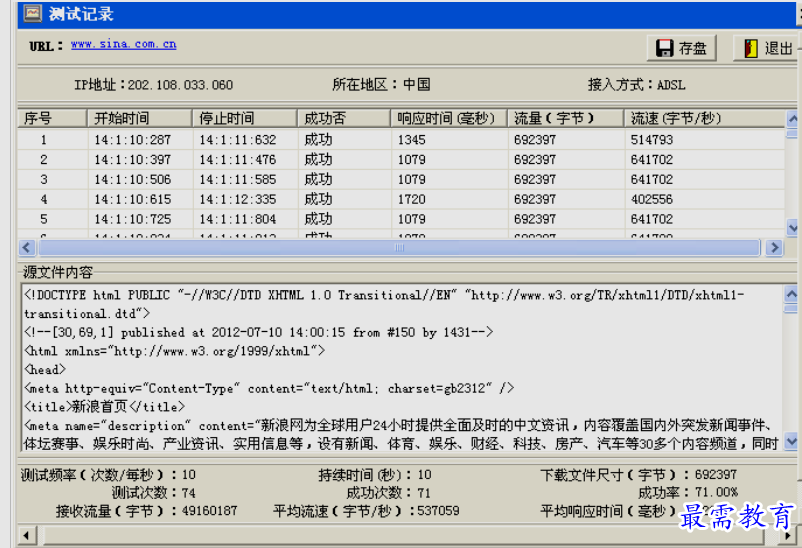Click stop time 14:1:11:804
Screen dimensions: 802x548
237,219
